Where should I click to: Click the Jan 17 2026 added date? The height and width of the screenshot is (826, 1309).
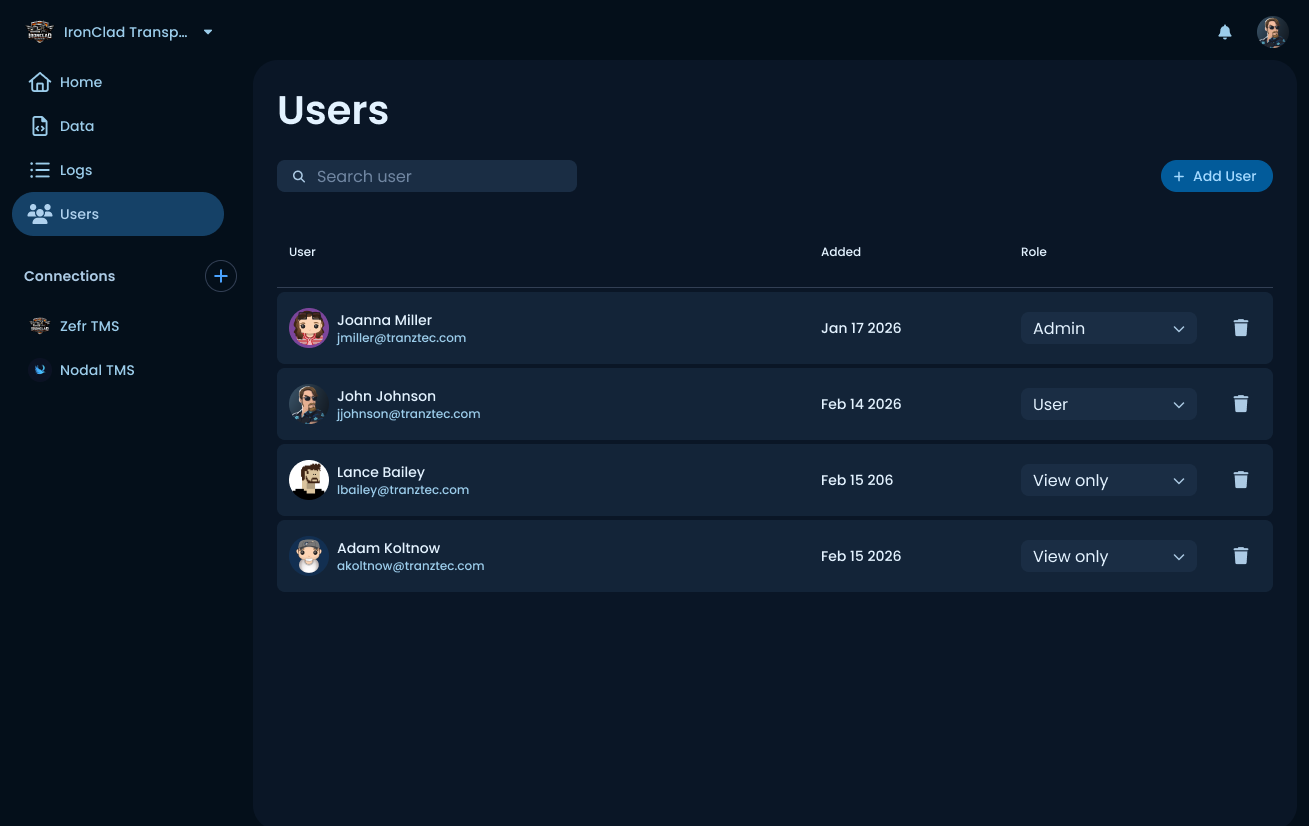861,328
